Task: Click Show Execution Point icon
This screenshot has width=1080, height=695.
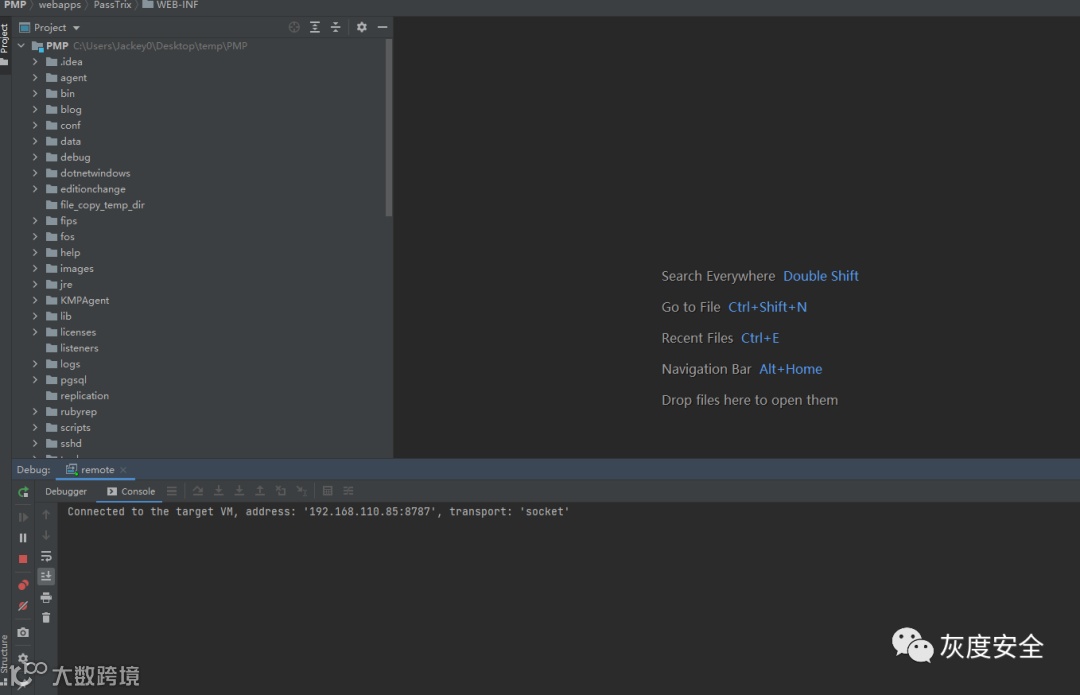Action: (172, 491)
